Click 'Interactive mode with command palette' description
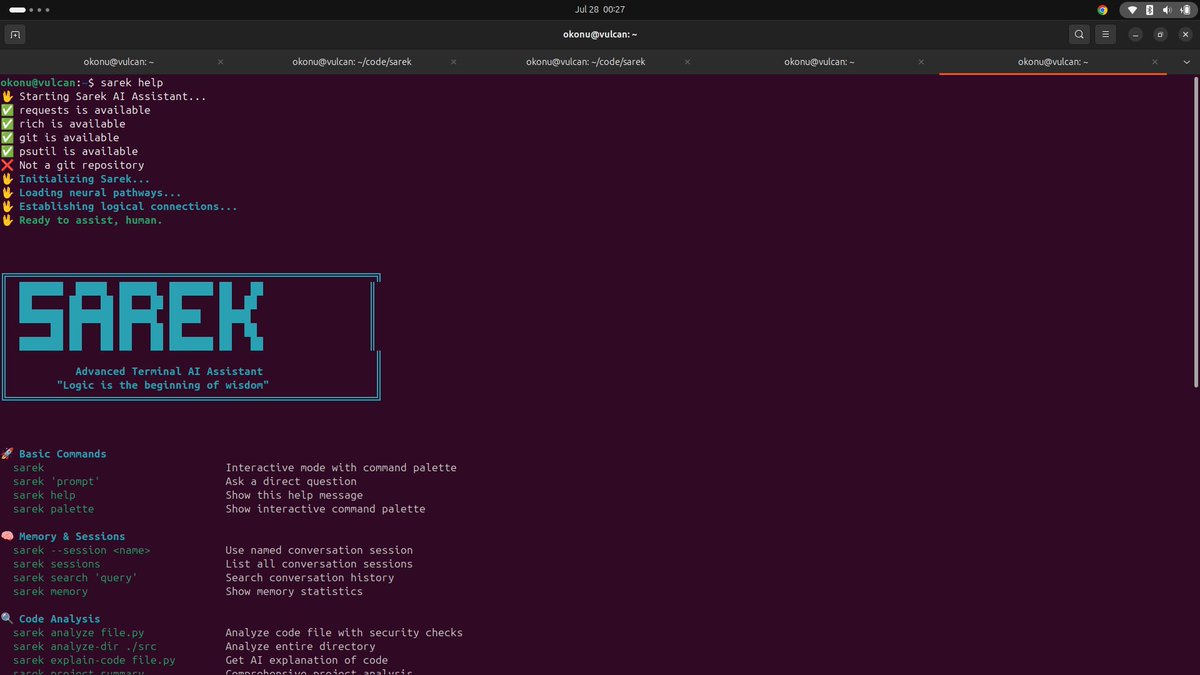The height and width of the screenshot is (675, 1200). click(341, 468)
